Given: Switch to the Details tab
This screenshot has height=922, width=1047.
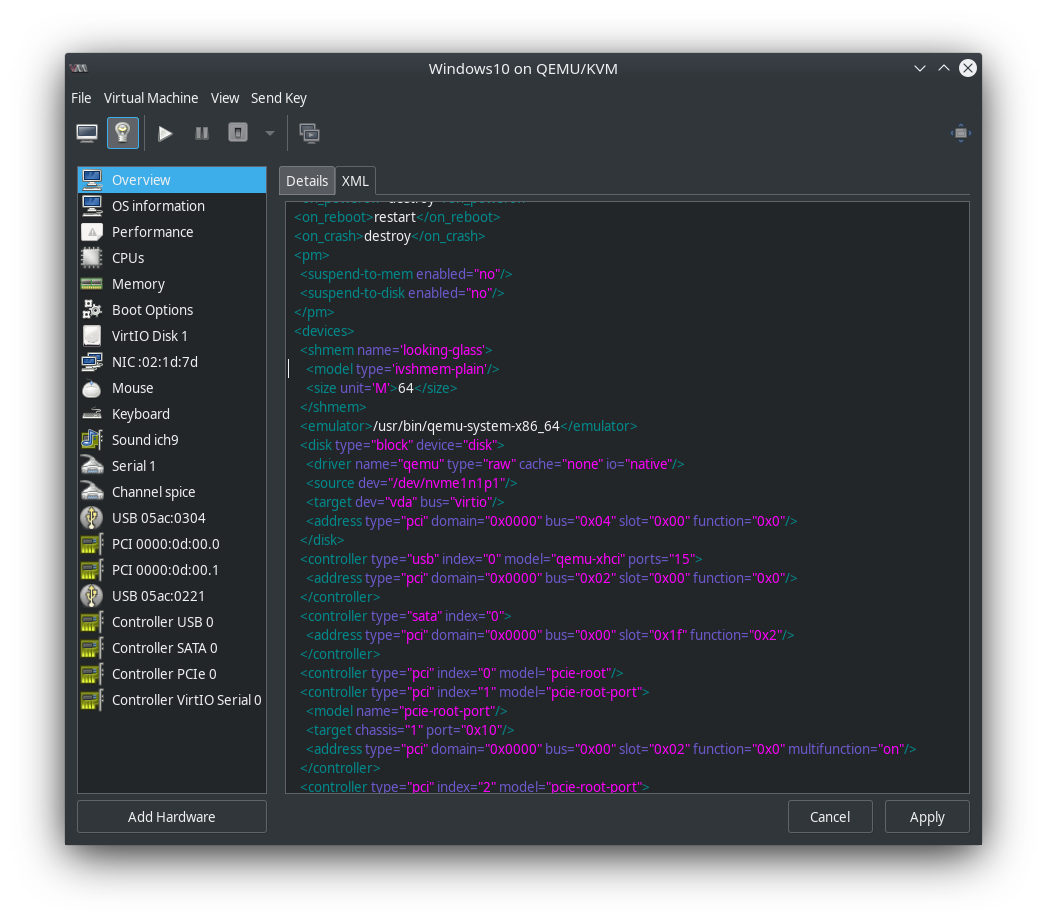Looking at the screenshot, I should [306, 181].
